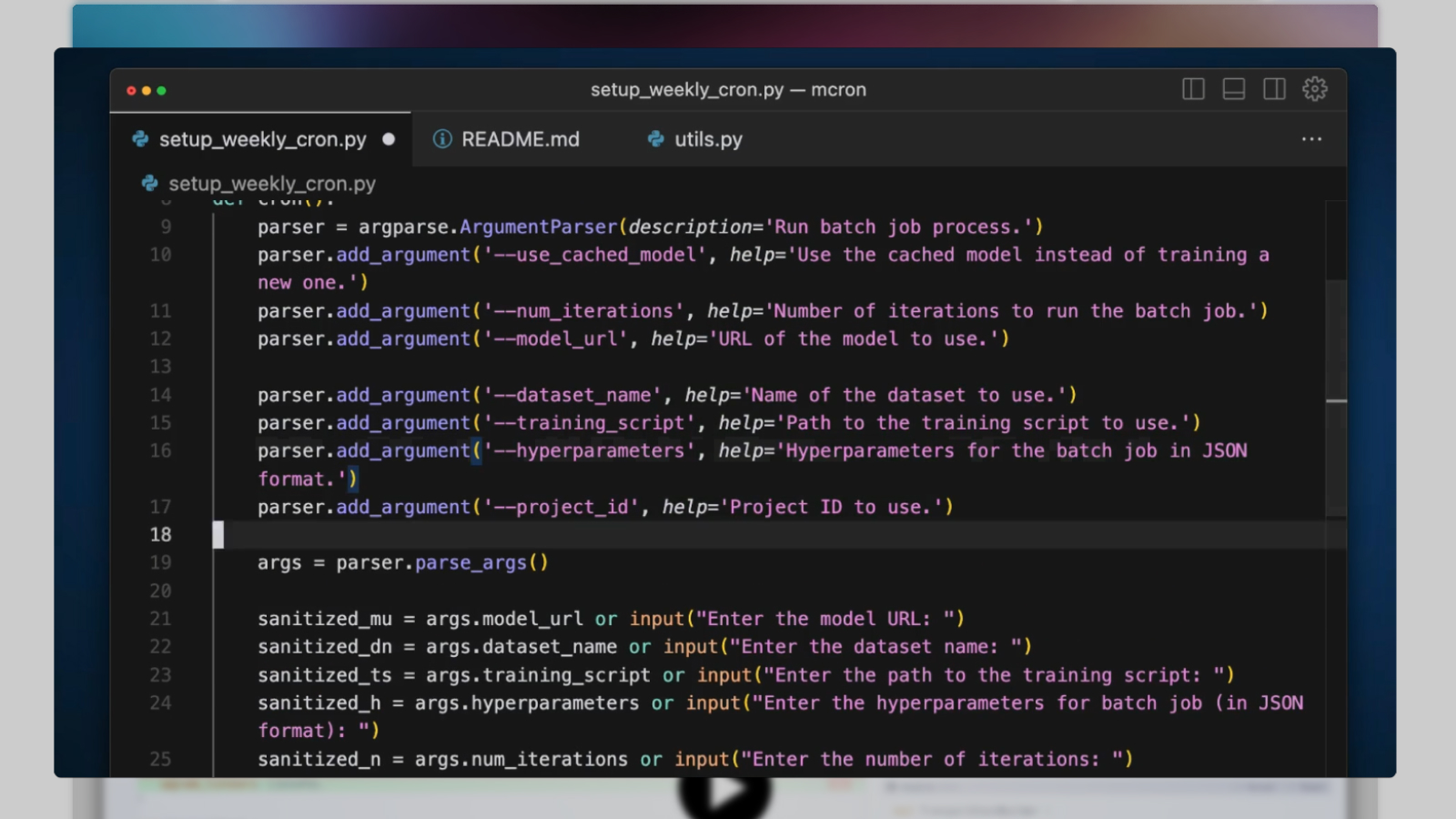
Task: Click the '--project_id' argument string
Action: coord(561,507)
